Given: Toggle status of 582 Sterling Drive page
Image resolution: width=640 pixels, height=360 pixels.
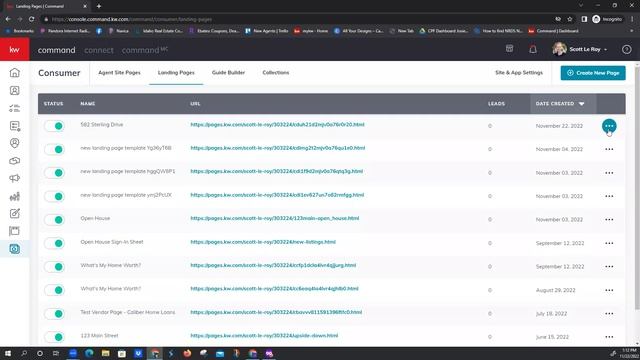Looking at the screenshot, I should 54,126.
